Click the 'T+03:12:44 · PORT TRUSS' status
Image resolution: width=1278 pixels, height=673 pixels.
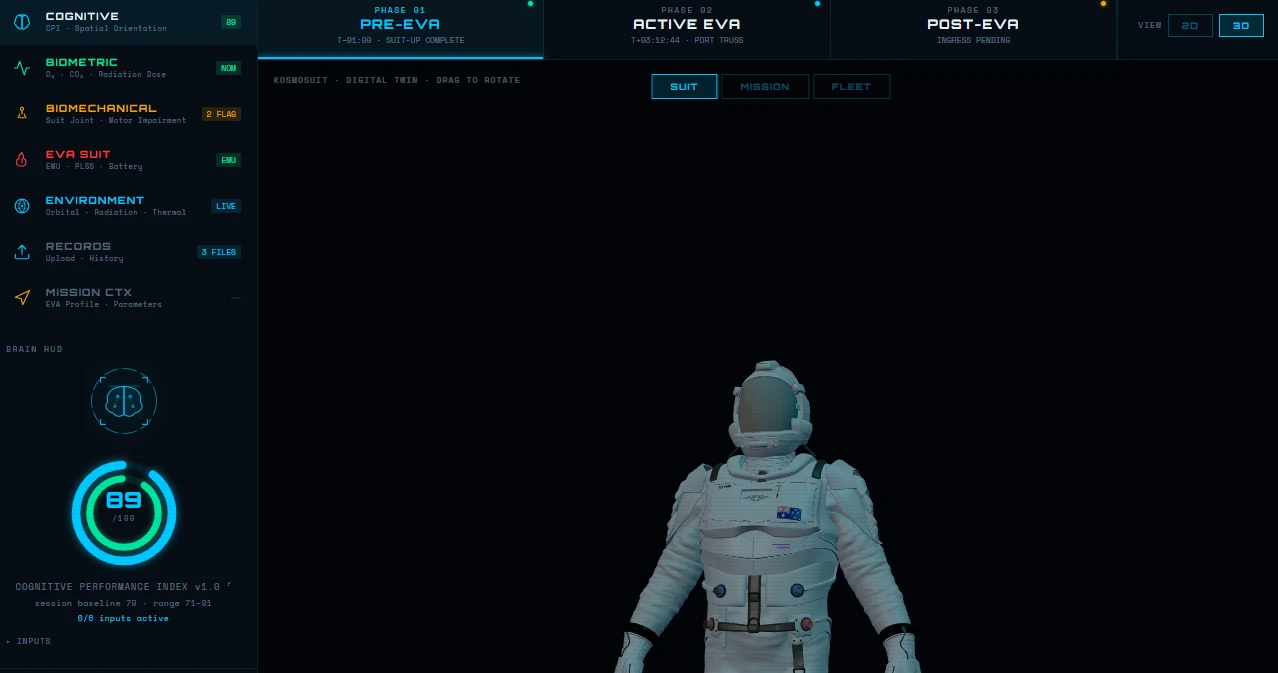(x=687, y=41)
